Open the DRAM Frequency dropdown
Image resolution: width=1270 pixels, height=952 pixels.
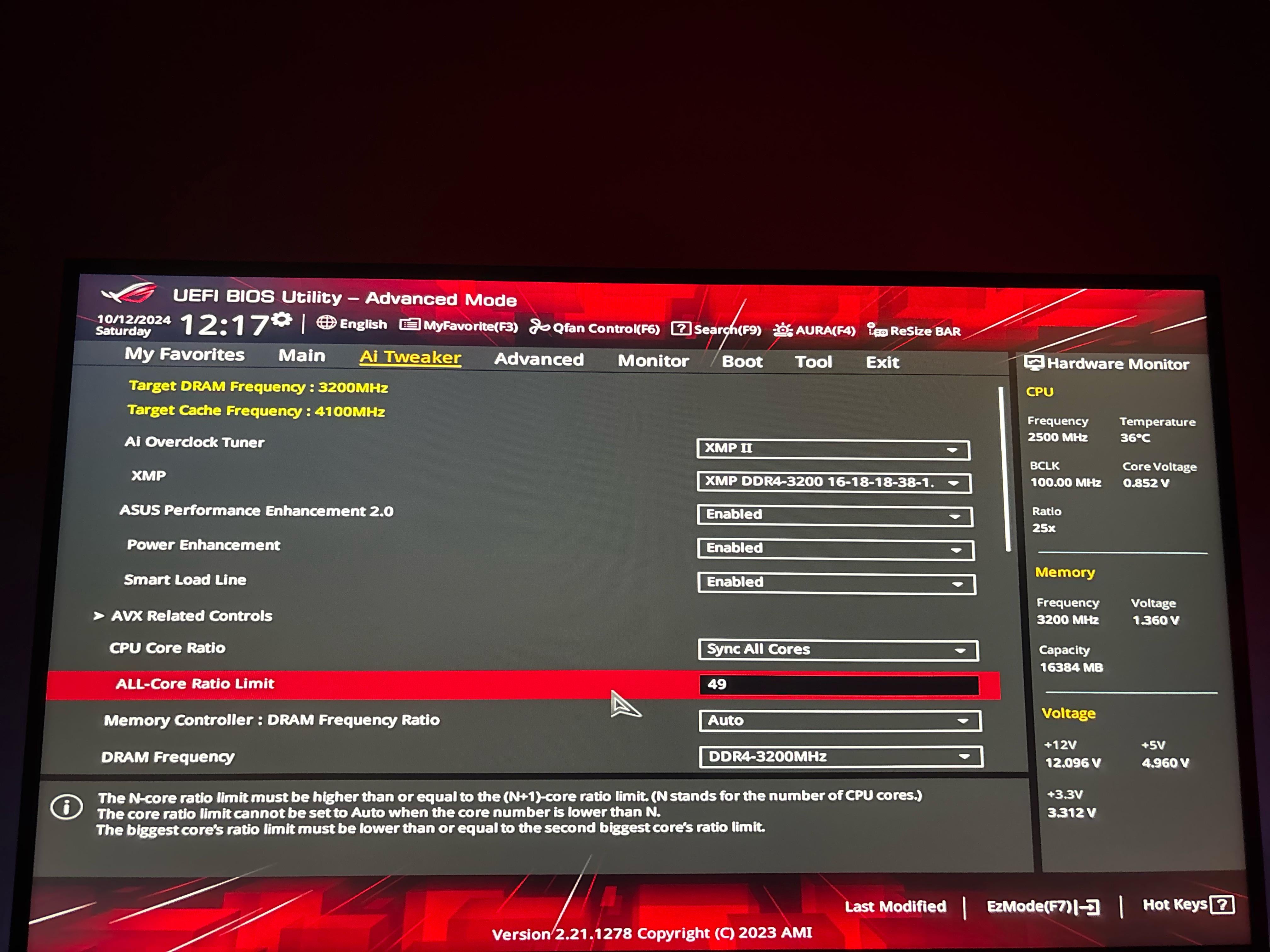pos(841,757)
